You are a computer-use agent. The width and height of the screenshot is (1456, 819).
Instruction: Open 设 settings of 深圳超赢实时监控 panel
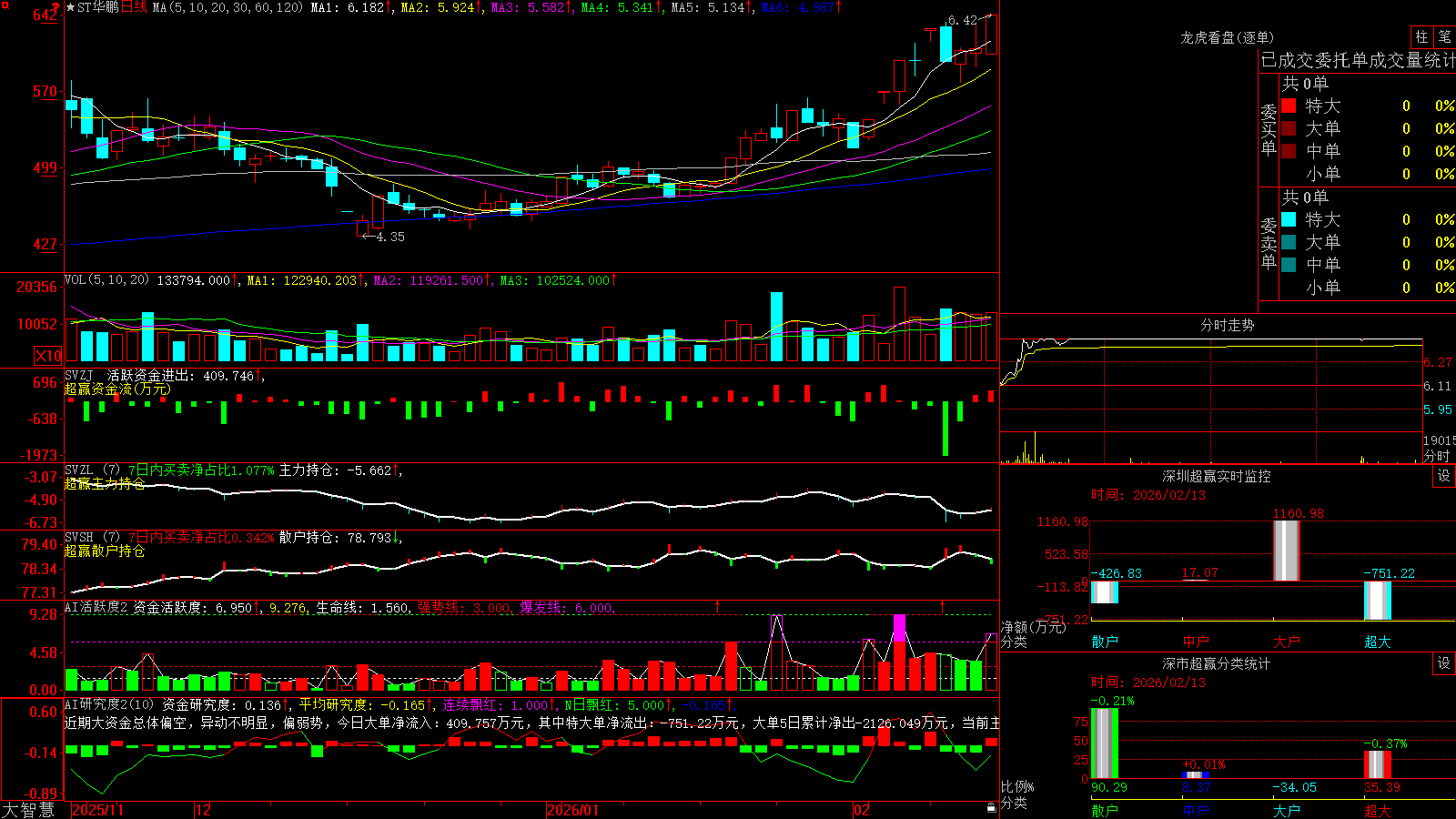click(x=1444, y=476)
